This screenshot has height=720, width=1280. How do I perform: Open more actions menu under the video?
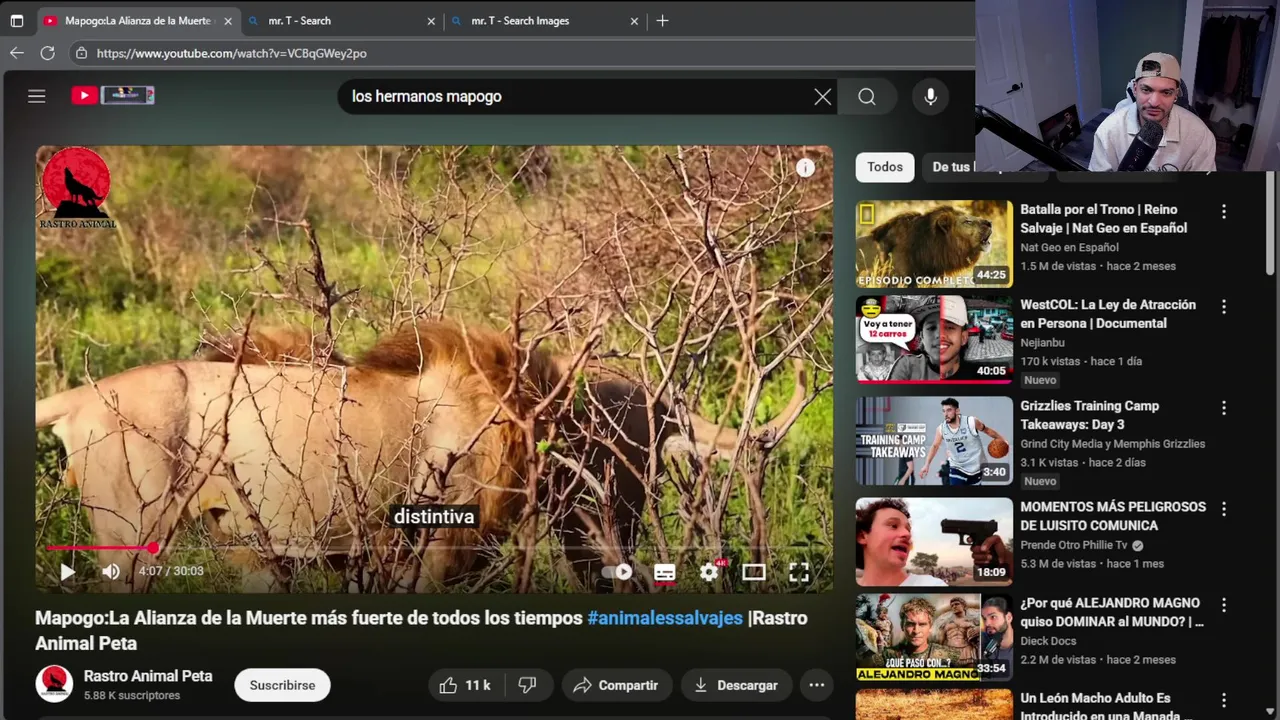817,685
